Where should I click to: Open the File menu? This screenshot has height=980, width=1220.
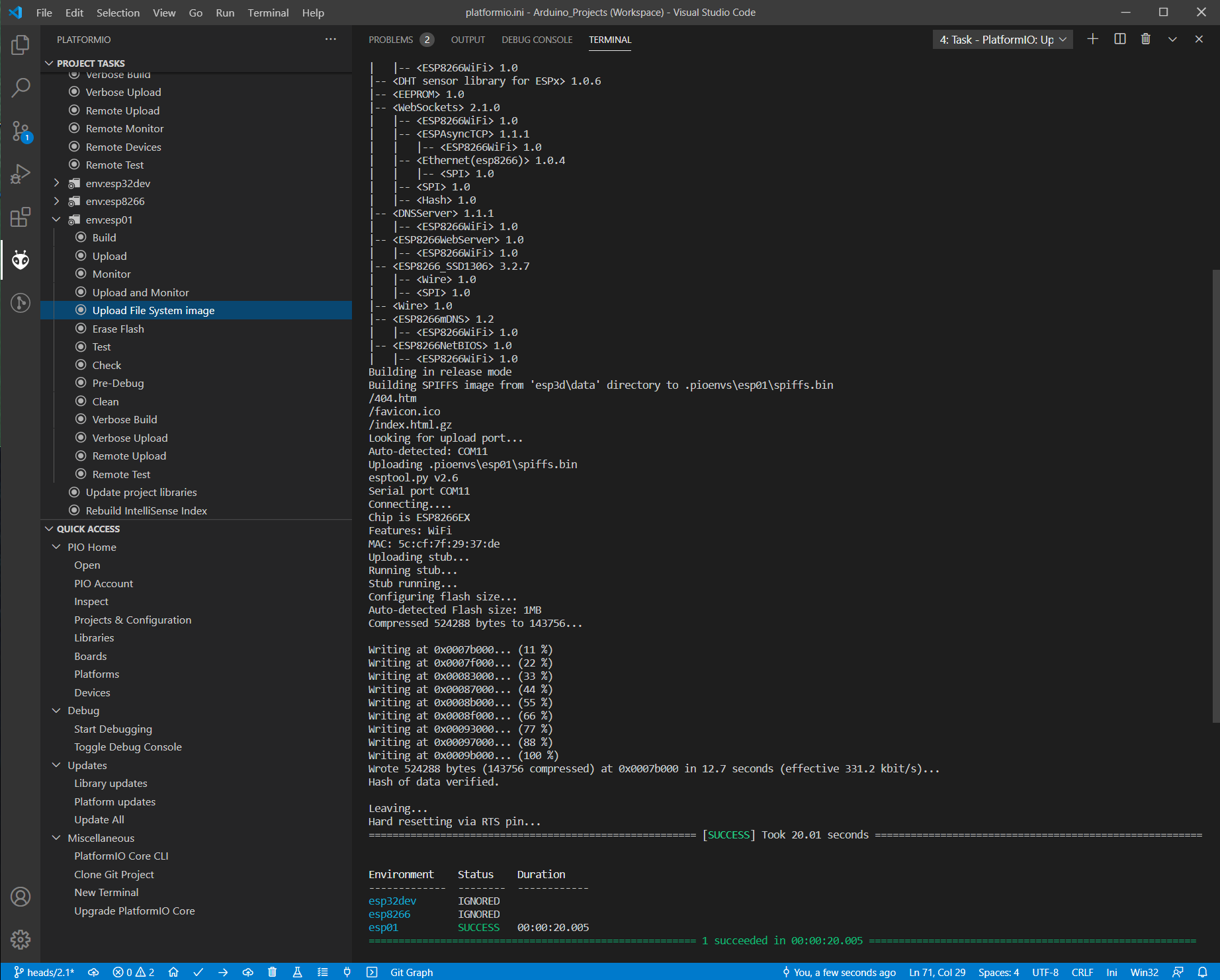tap(44, 13)
